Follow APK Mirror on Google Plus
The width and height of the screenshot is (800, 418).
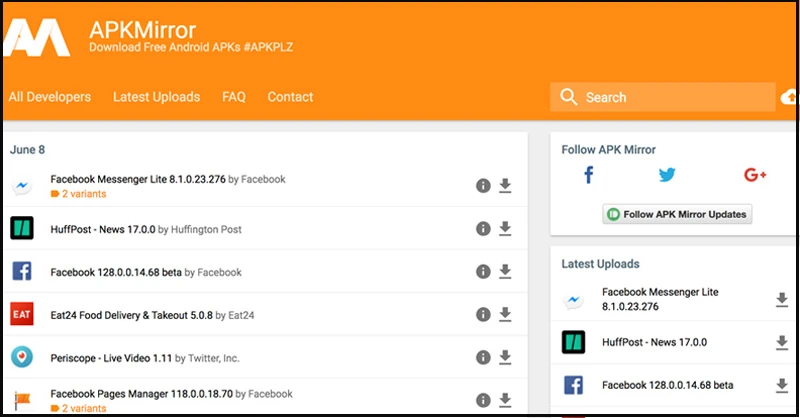click(x=755, y=175)
